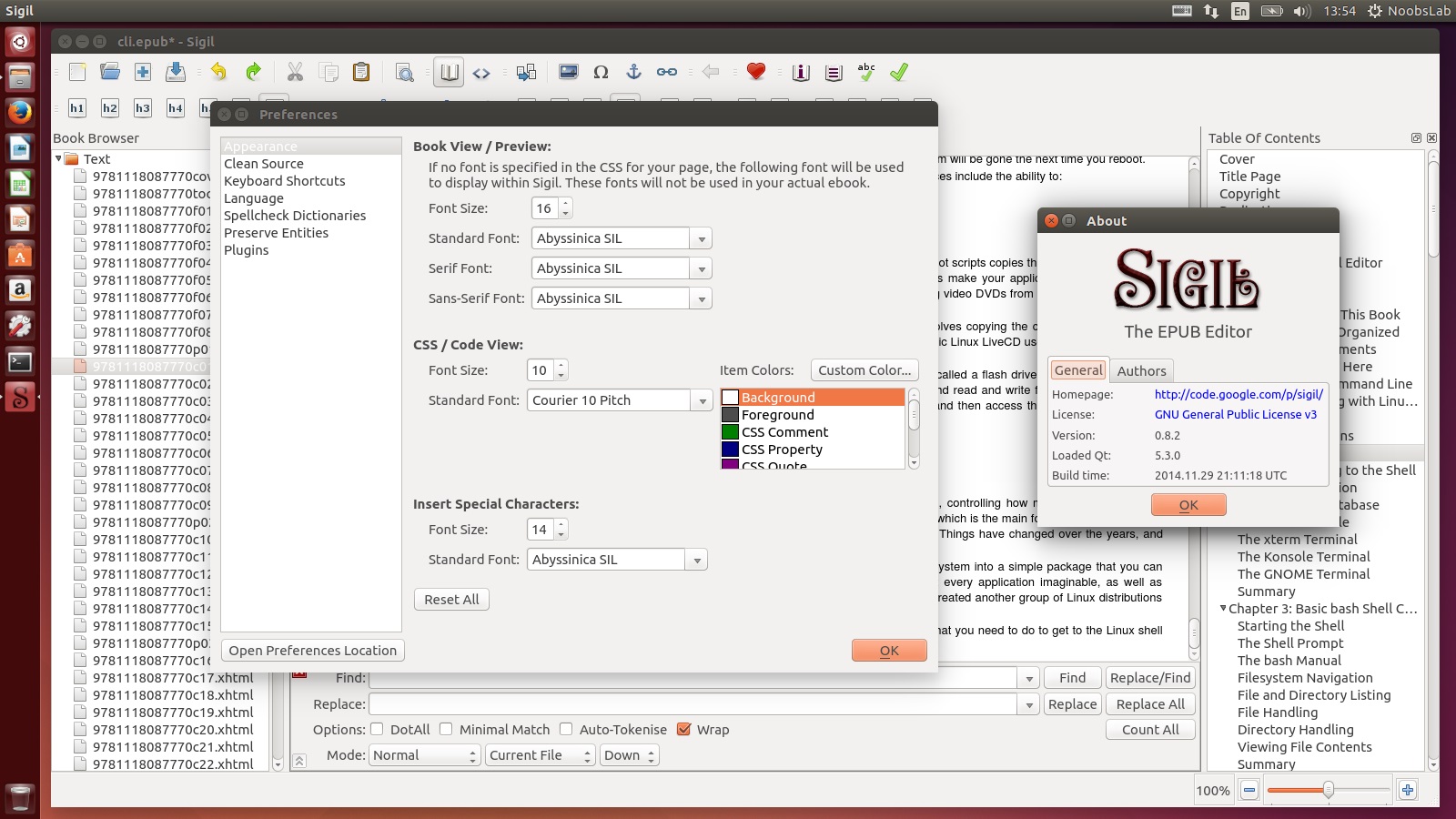Click the Generate Table of Contents icon

point(834,72)
